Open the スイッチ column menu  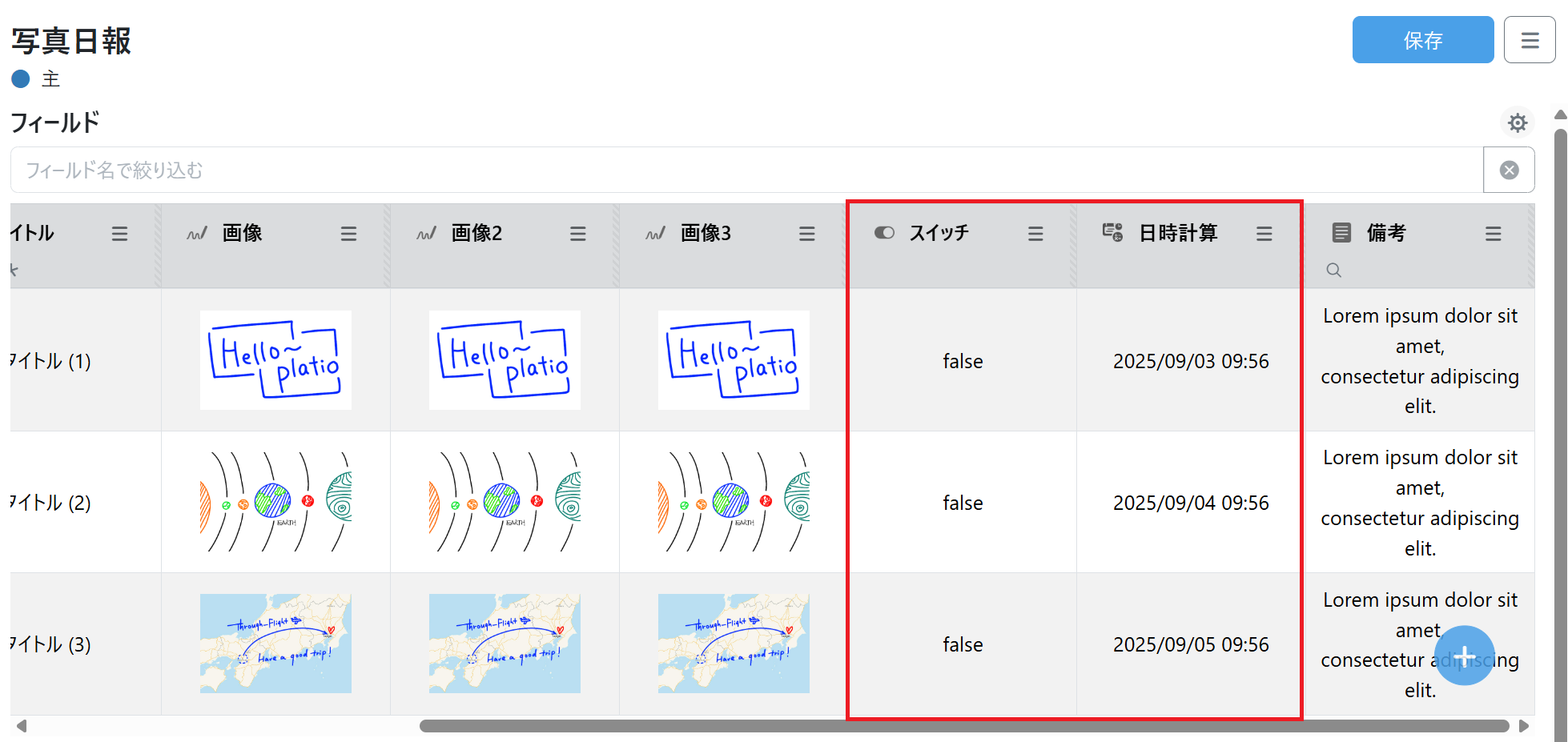pos(1035,234)
